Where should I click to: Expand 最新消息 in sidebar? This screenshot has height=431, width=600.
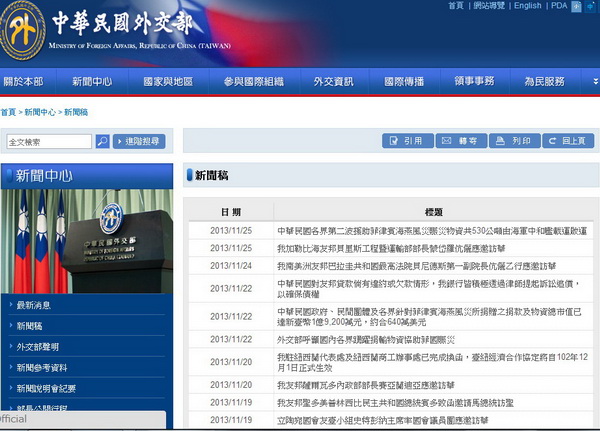[34, 305]
